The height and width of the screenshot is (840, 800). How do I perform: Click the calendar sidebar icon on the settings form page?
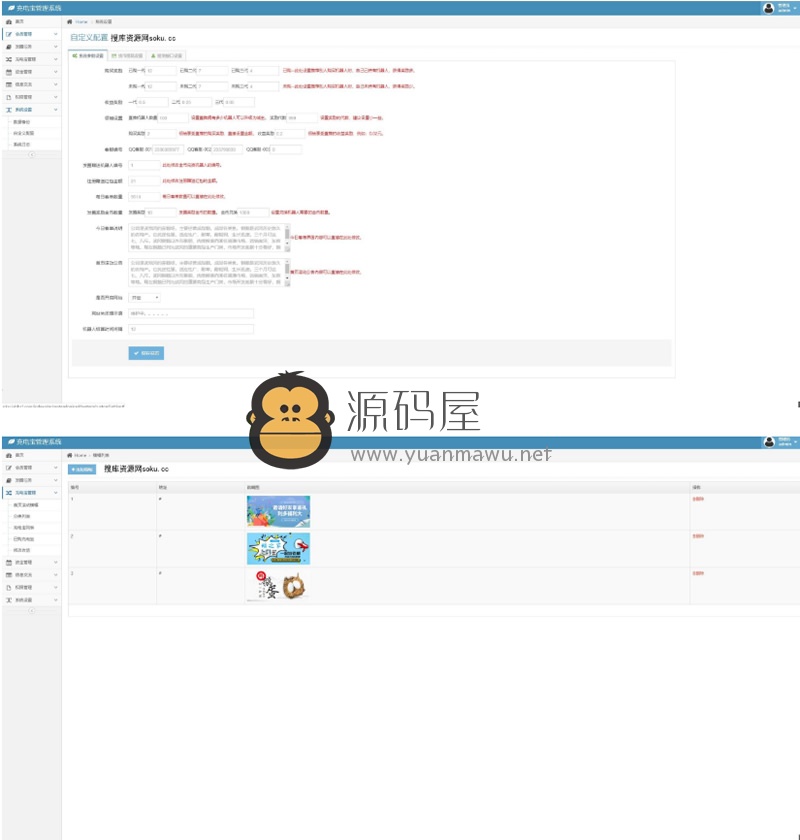9,72
